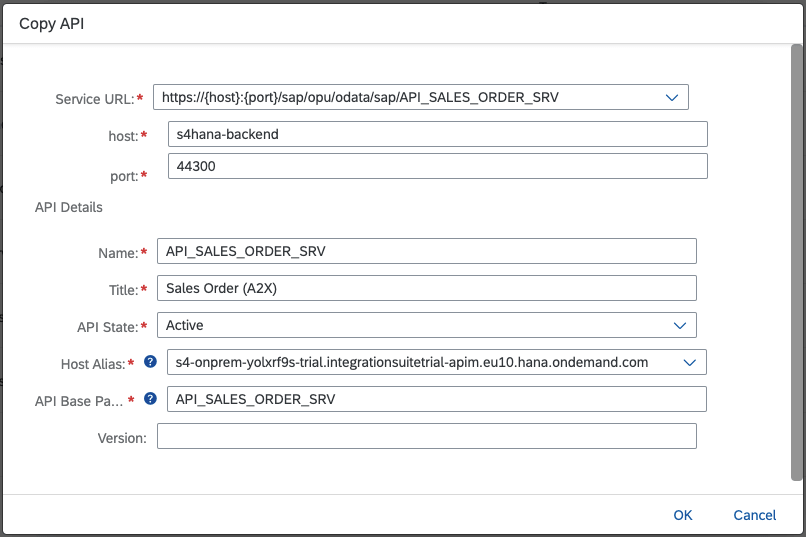Click the Copy API dialog title
This screenshot has height=537, width=806.
[x=51, y=24]
